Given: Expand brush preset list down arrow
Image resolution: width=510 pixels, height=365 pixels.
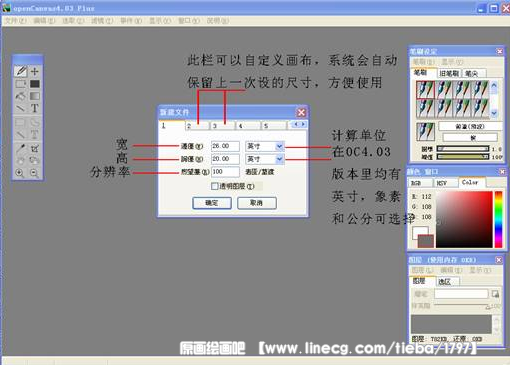Looking at the screenshot, I should (x=494, y=113).
